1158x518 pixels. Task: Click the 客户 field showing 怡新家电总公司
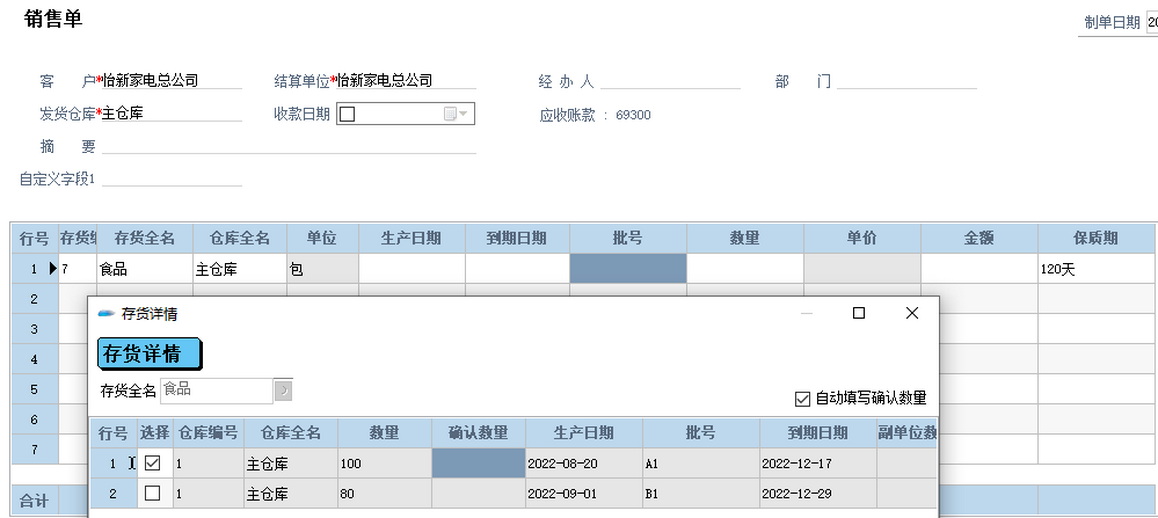(170, 81)
